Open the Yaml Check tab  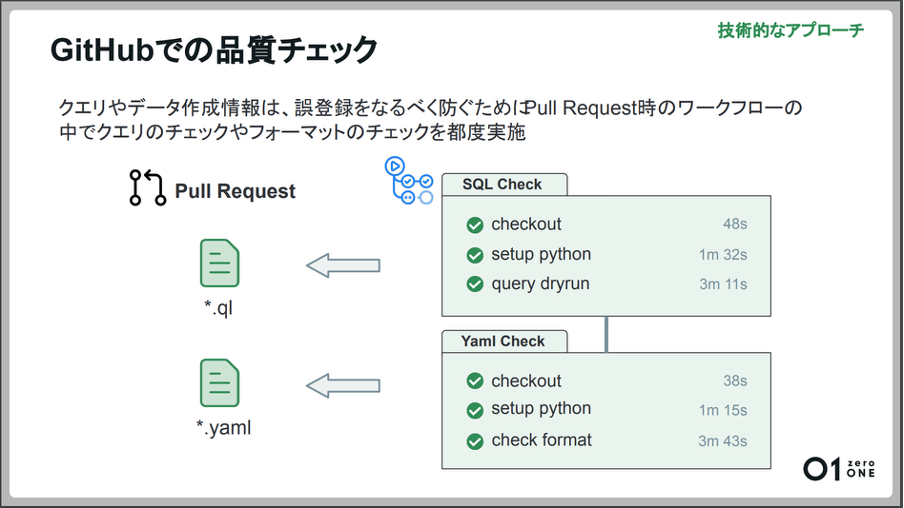(x=503, y=341)
